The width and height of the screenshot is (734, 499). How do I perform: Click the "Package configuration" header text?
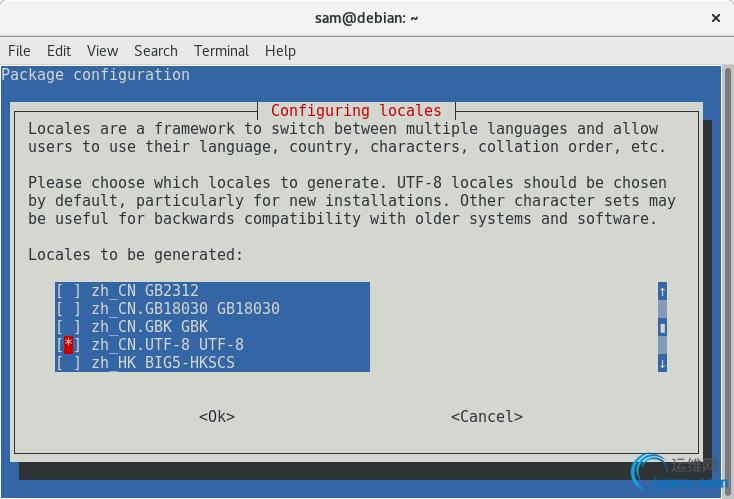point(95,75)
